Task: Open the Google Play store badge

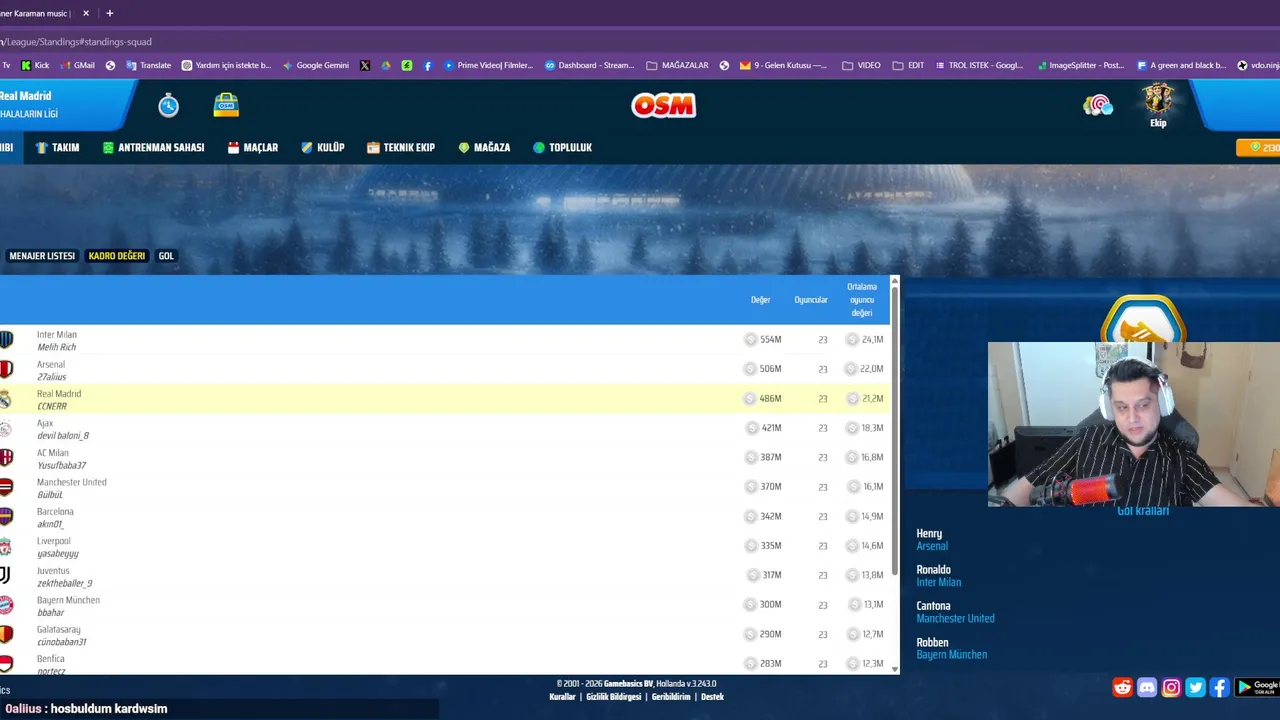Action: (x=1257, y=687)
